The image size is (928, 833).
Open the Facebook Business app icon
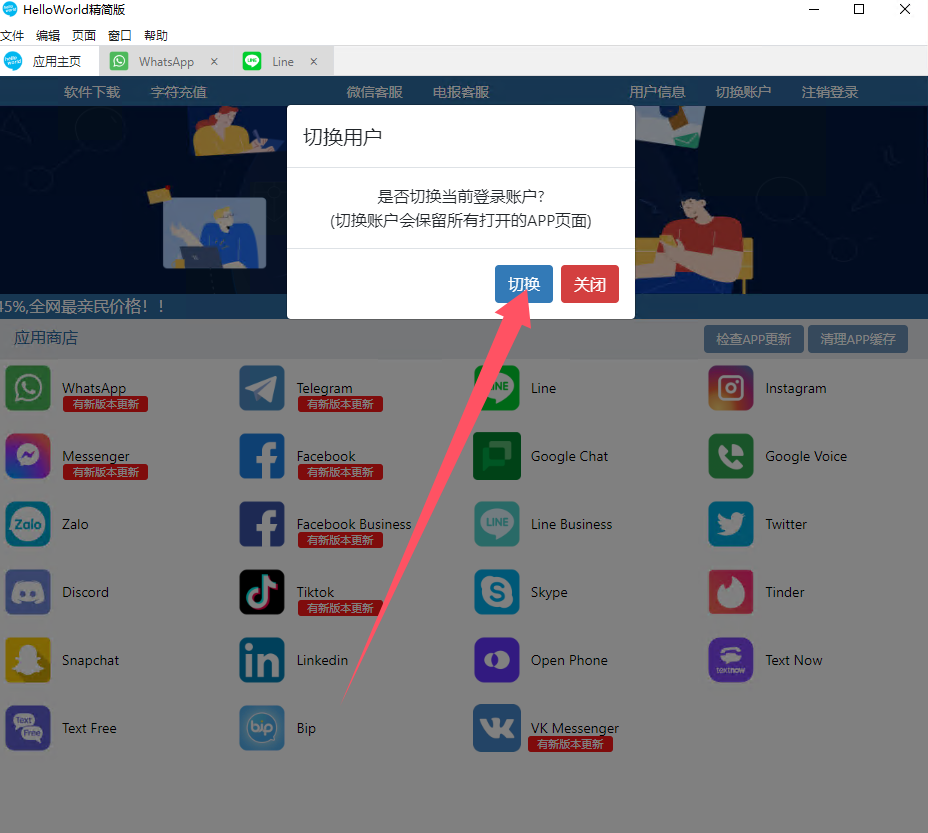(262, 525)
